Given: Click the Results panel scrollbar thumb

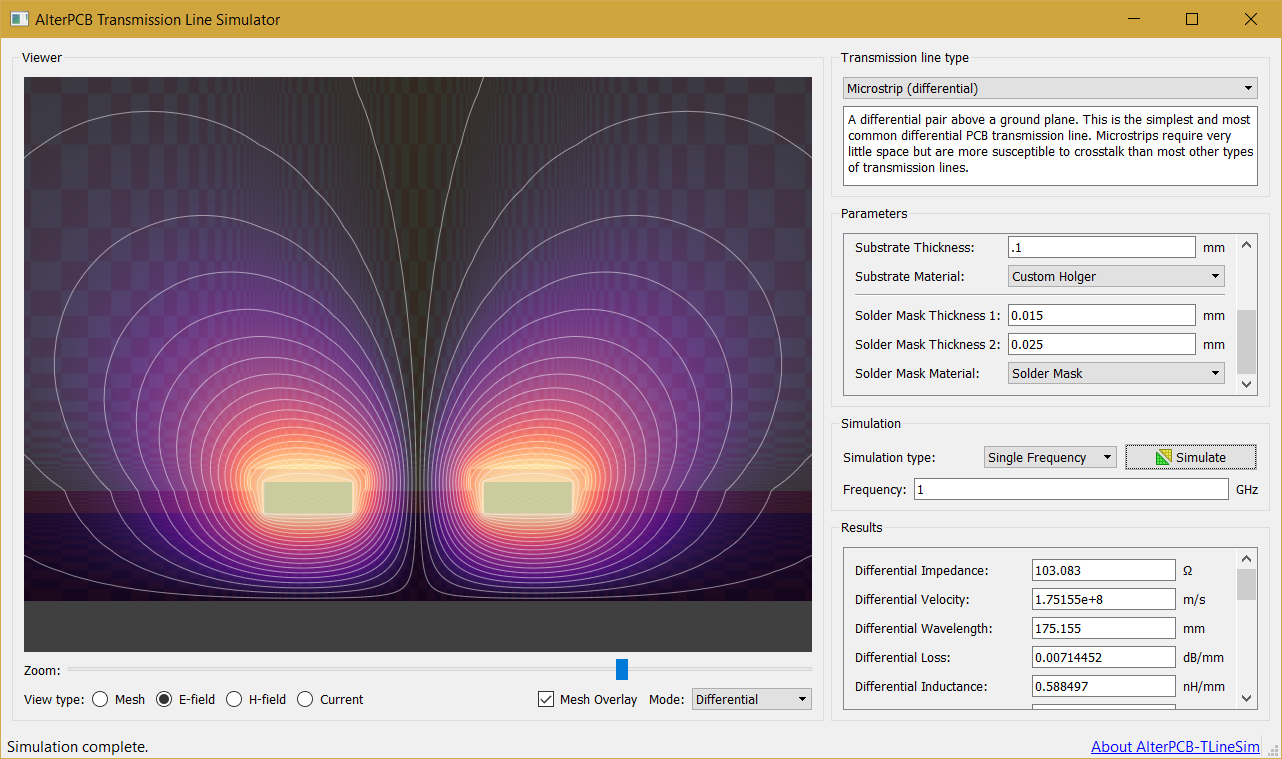Looking at the screenshot, I should coord(1246,584).
